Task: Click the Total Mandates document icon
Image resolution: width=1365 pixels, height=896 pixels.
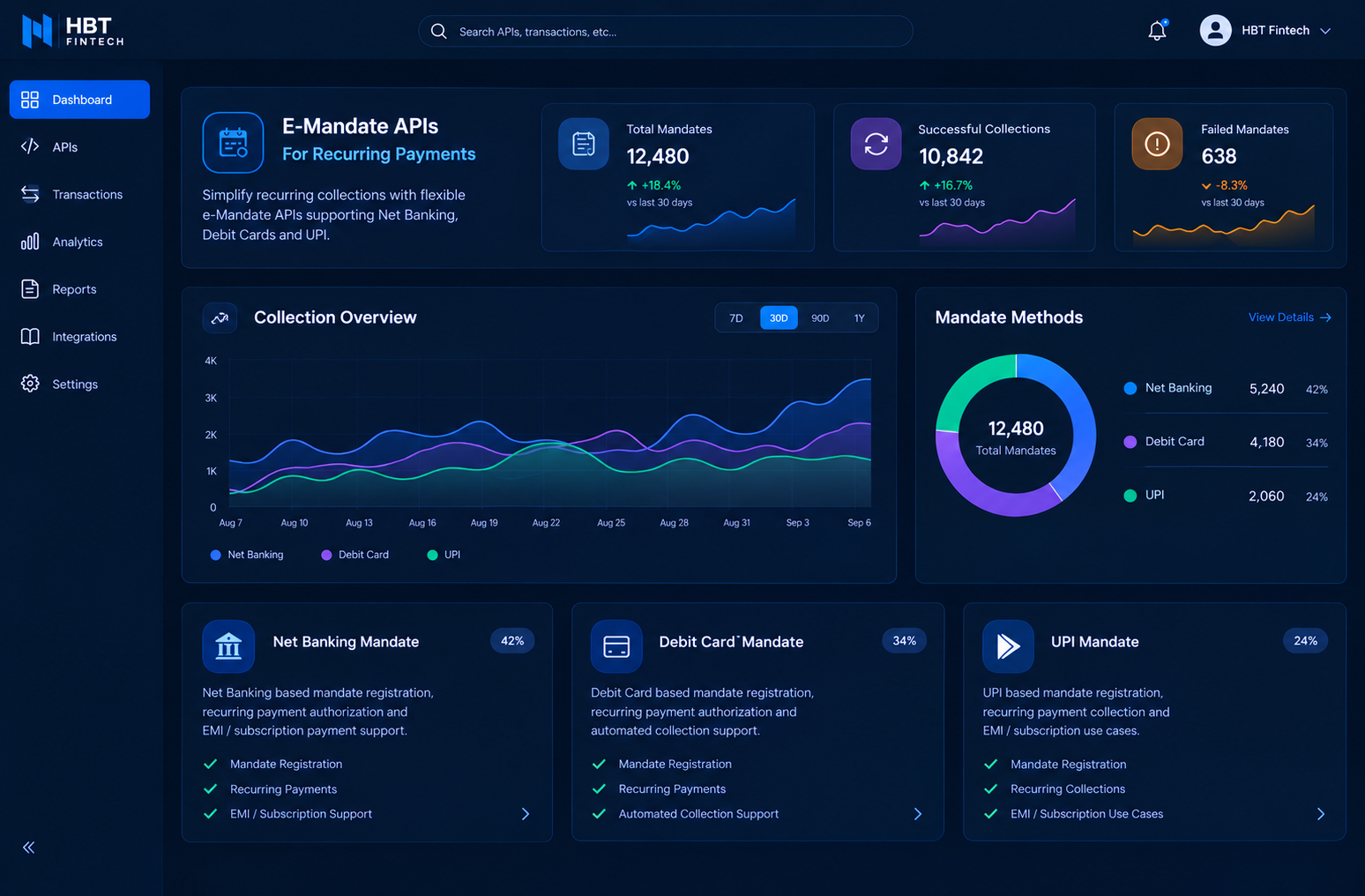Action: [x=584, y=144]
